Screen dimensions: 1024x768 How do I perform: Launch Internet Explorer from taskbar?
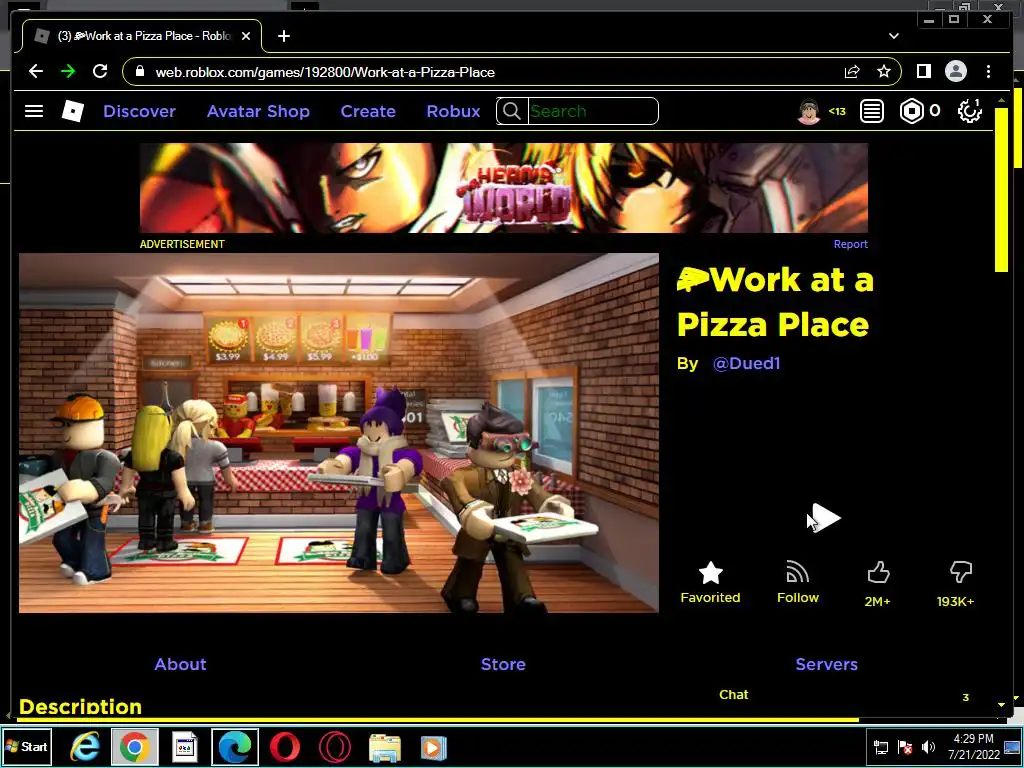[x=85, y=747]
